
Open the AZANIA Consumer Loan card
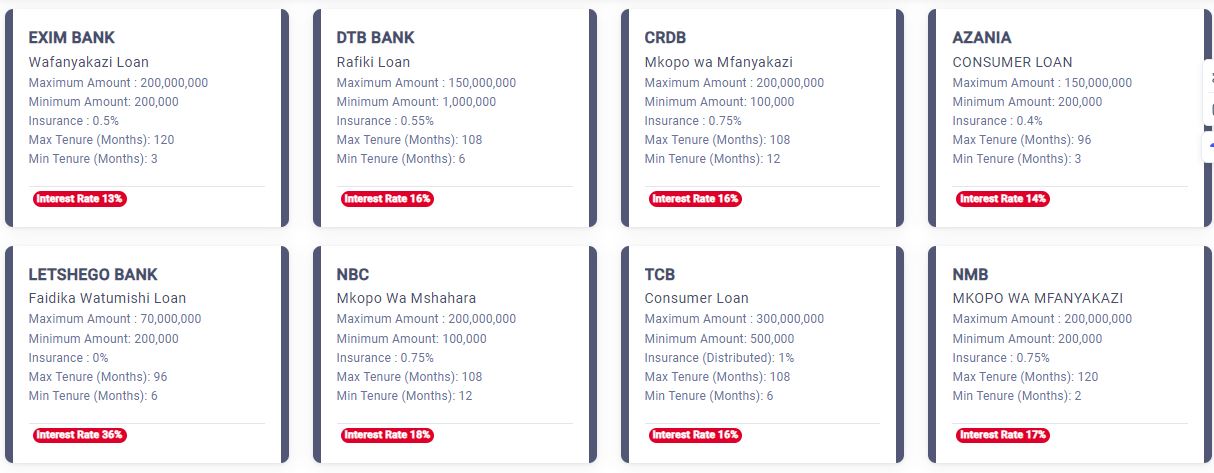coord(1070,118)
